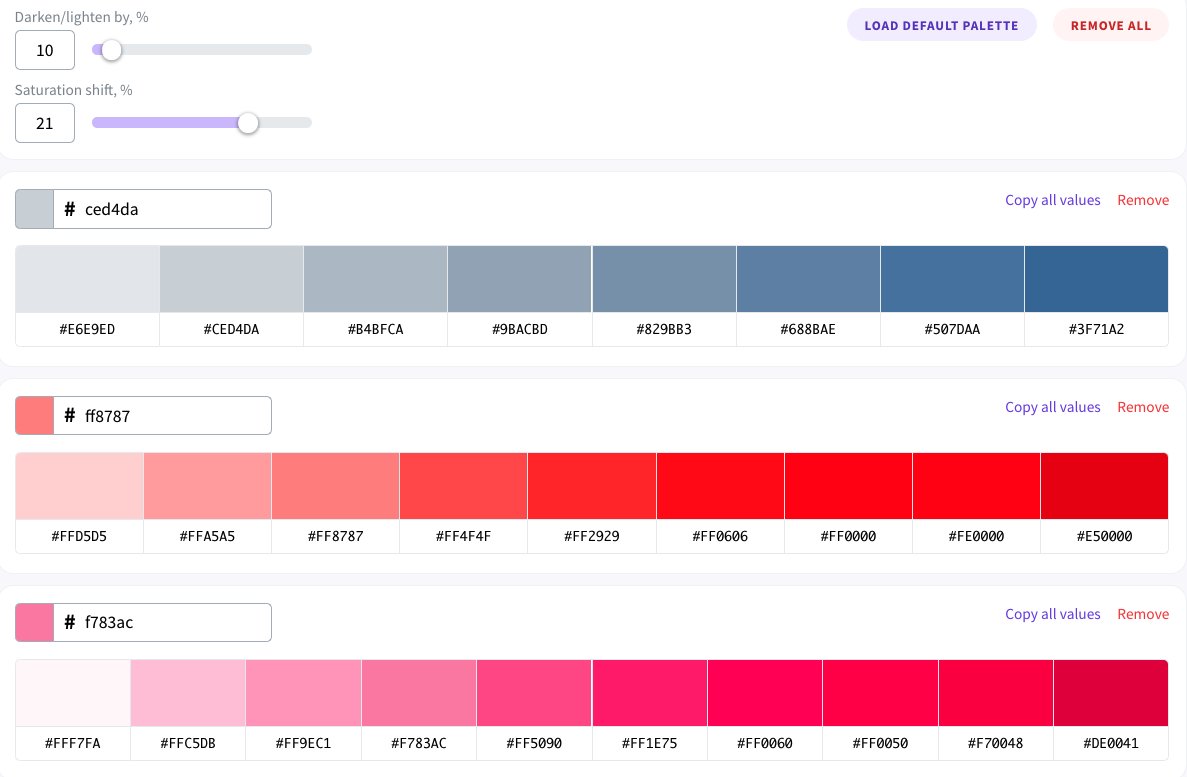Select the #688BAE color swatch

pos(808,279)
